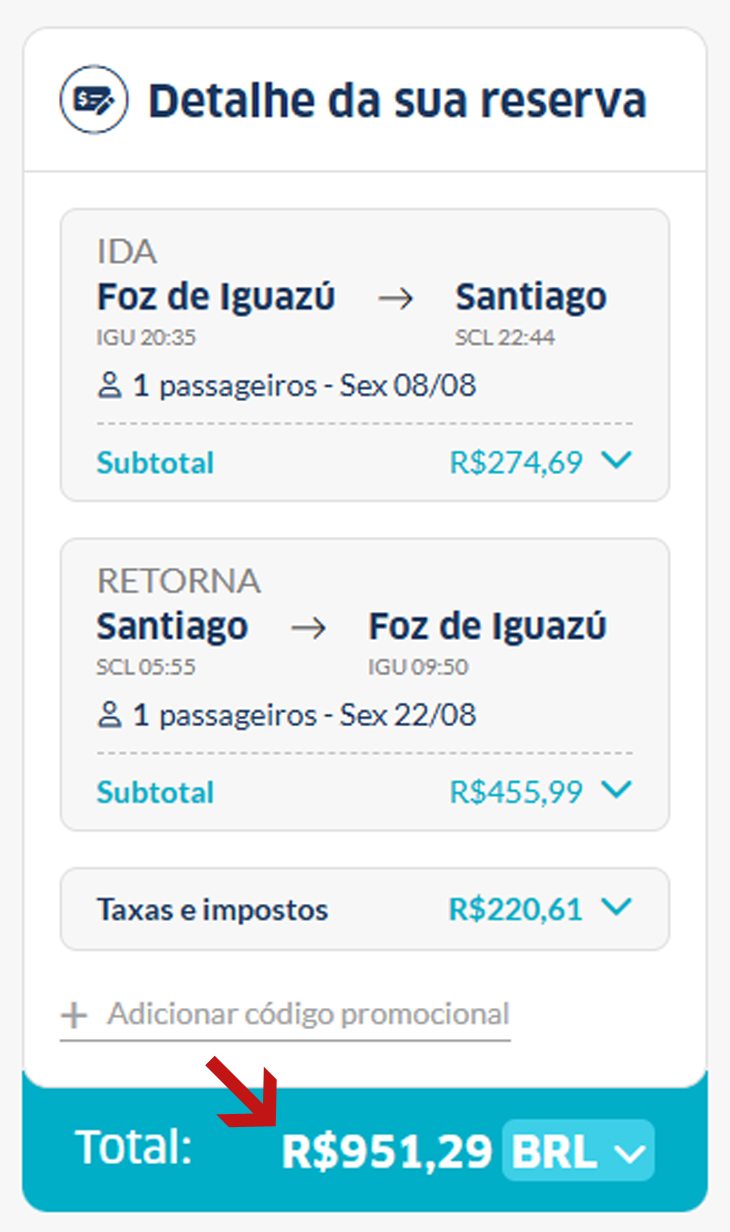The image size is (730, 1232).
Task: Expand the IDA subtotal chevron
Action: point(619,461)
